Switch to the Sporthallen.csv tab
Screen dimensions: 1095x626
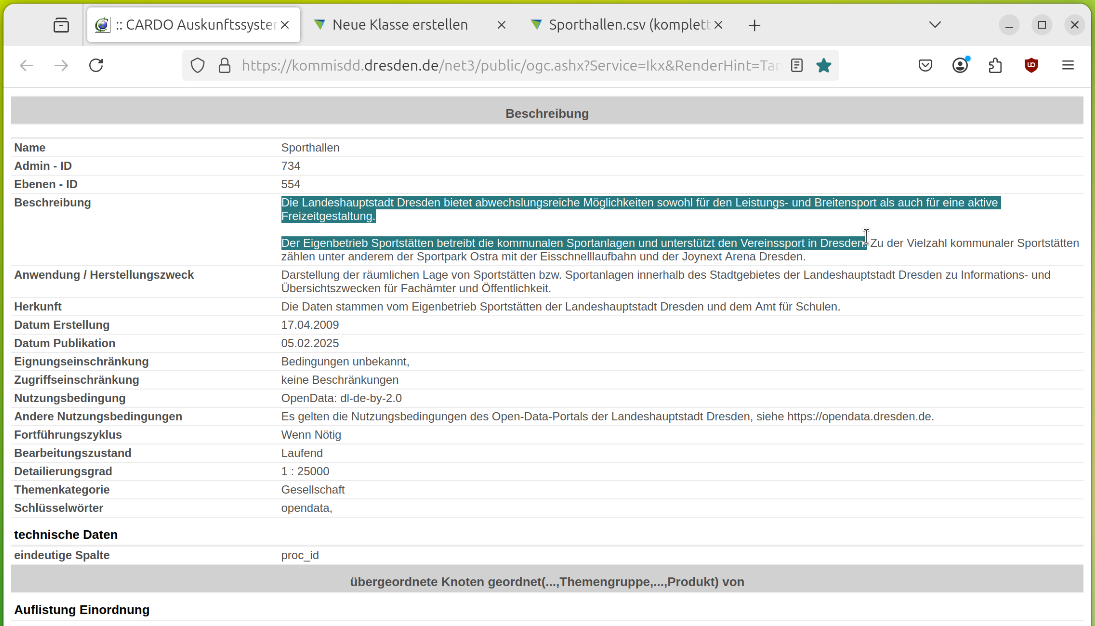pos(626,25)
